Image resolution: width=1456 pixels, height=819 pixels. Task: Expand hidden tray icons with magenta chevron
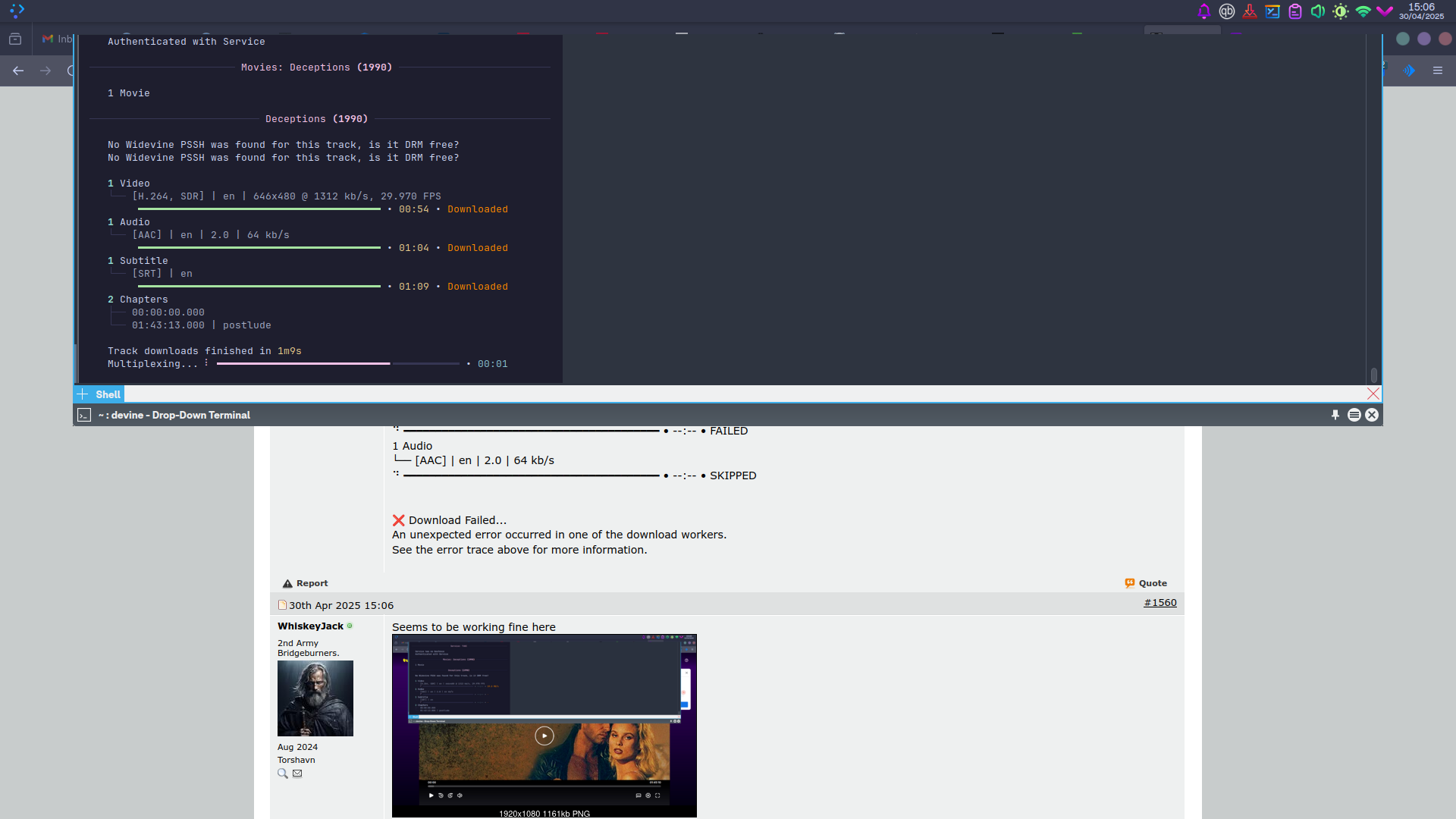click(x=1385, y=11)
